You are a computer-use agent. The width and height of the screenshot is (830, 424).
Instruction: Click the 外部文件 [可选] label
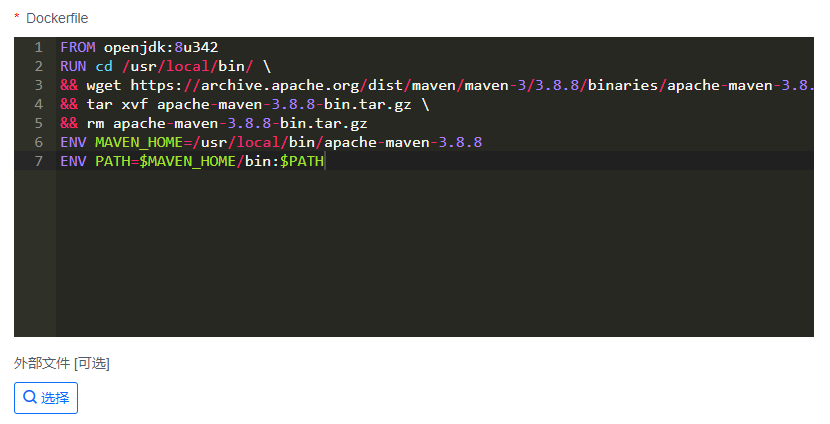[62, 363]
